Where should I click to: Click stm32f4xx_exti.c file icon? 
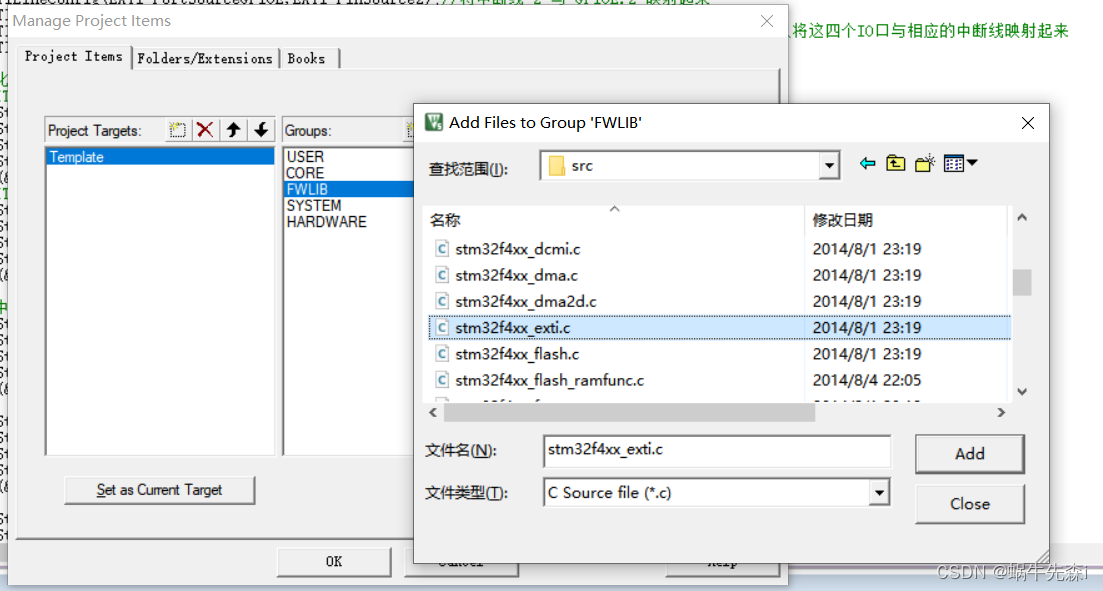click(x=442, y=328)
